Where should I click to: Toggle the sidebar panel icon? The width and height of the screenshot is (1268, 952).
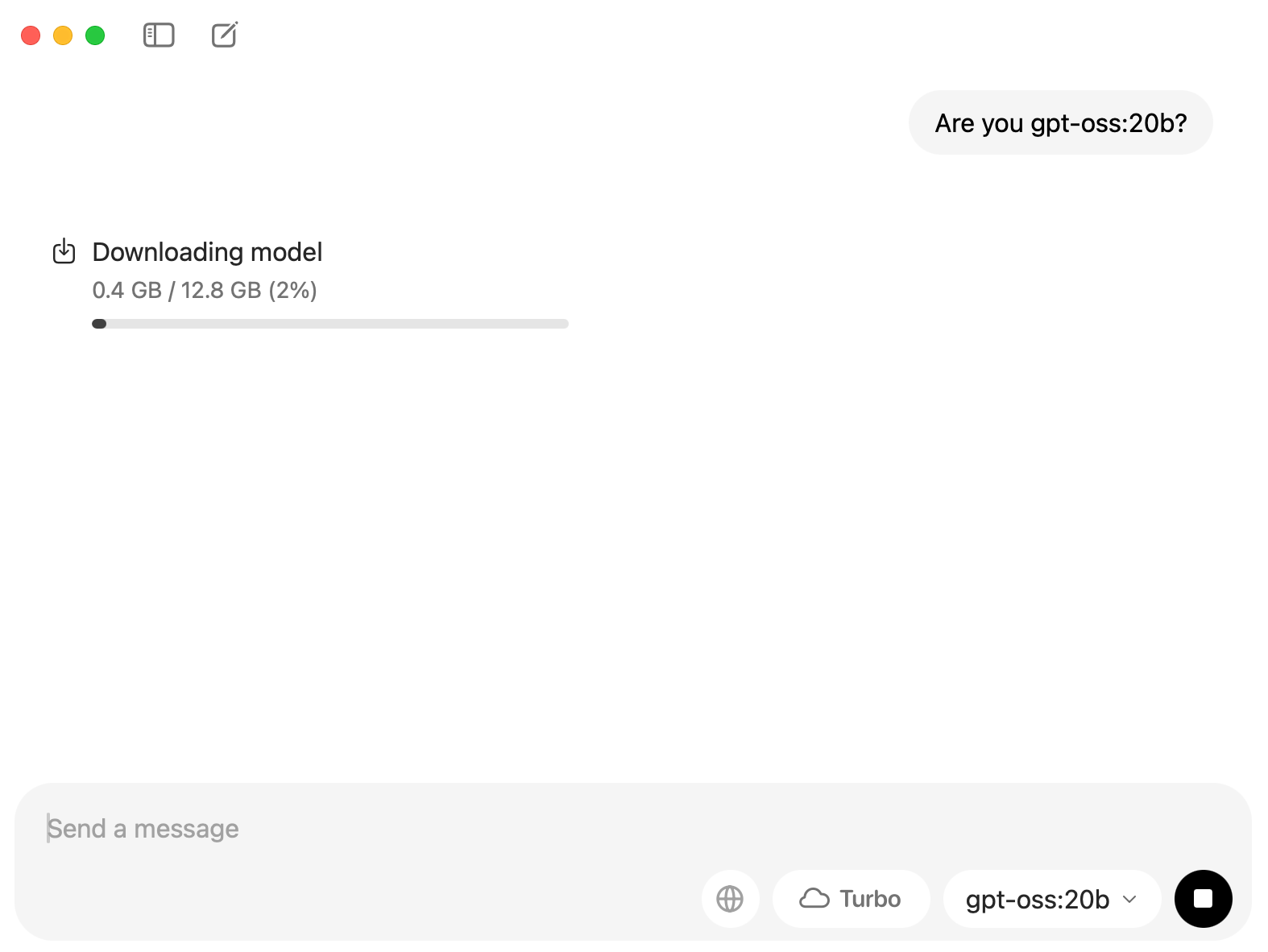(x=159, y=35)
